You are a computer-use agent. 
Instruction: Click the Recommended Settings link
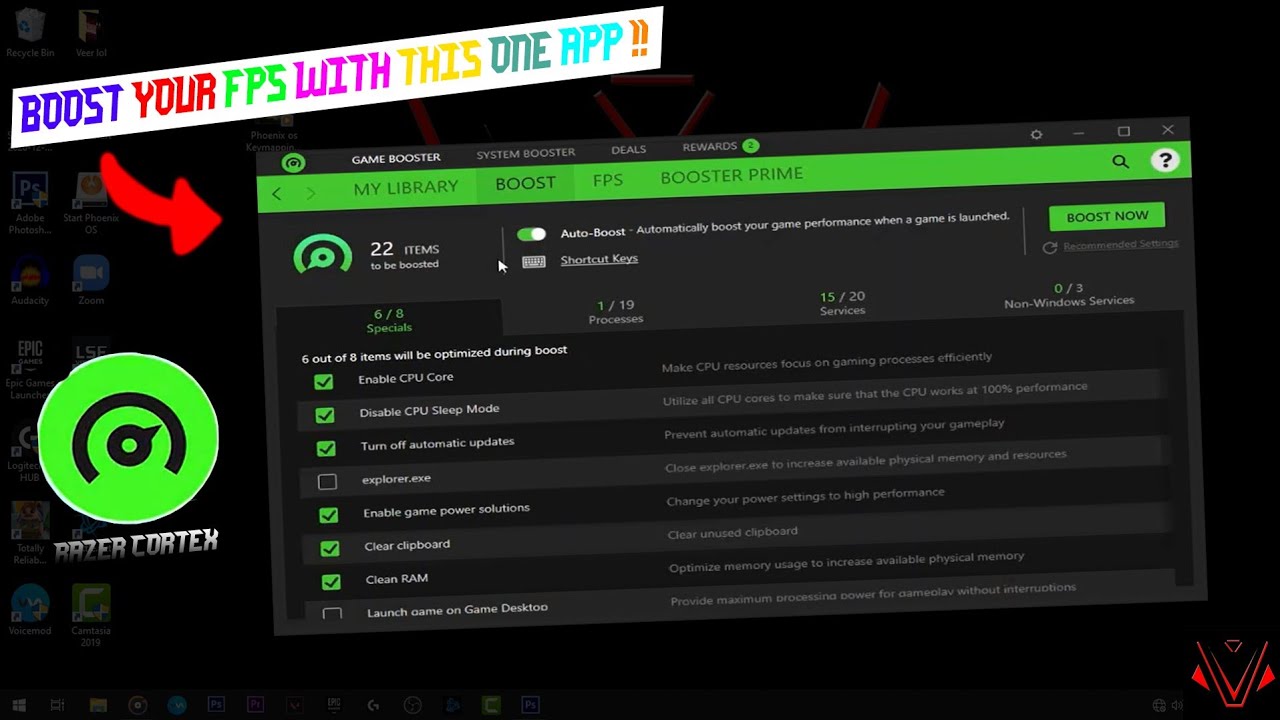[1120, 245]
